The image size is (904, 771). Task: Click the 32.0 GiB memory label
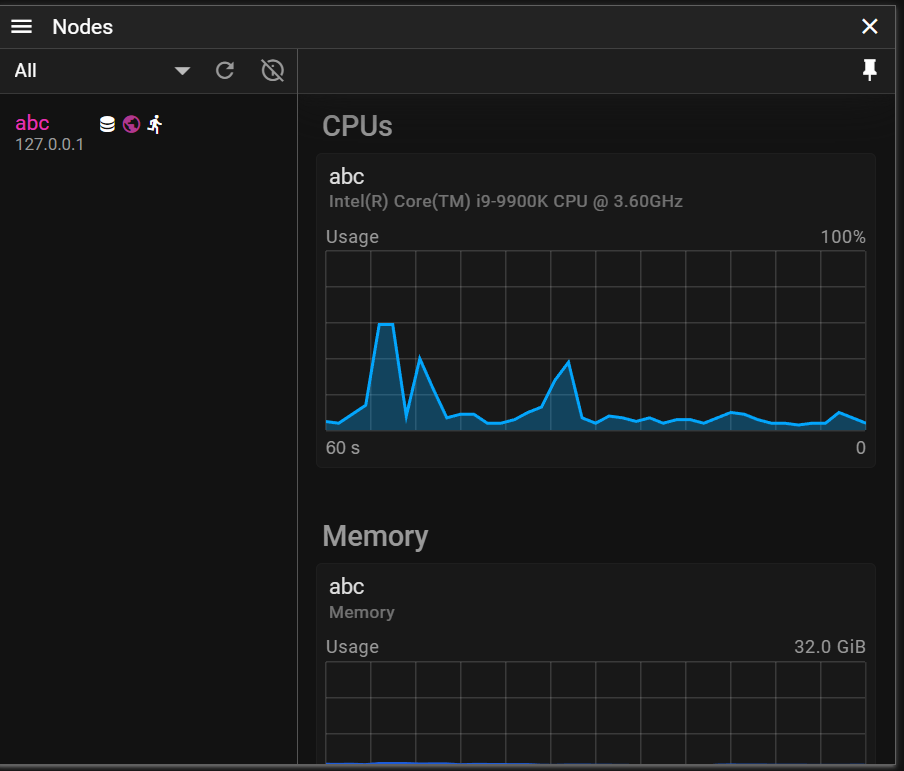(x=830, y=647)
